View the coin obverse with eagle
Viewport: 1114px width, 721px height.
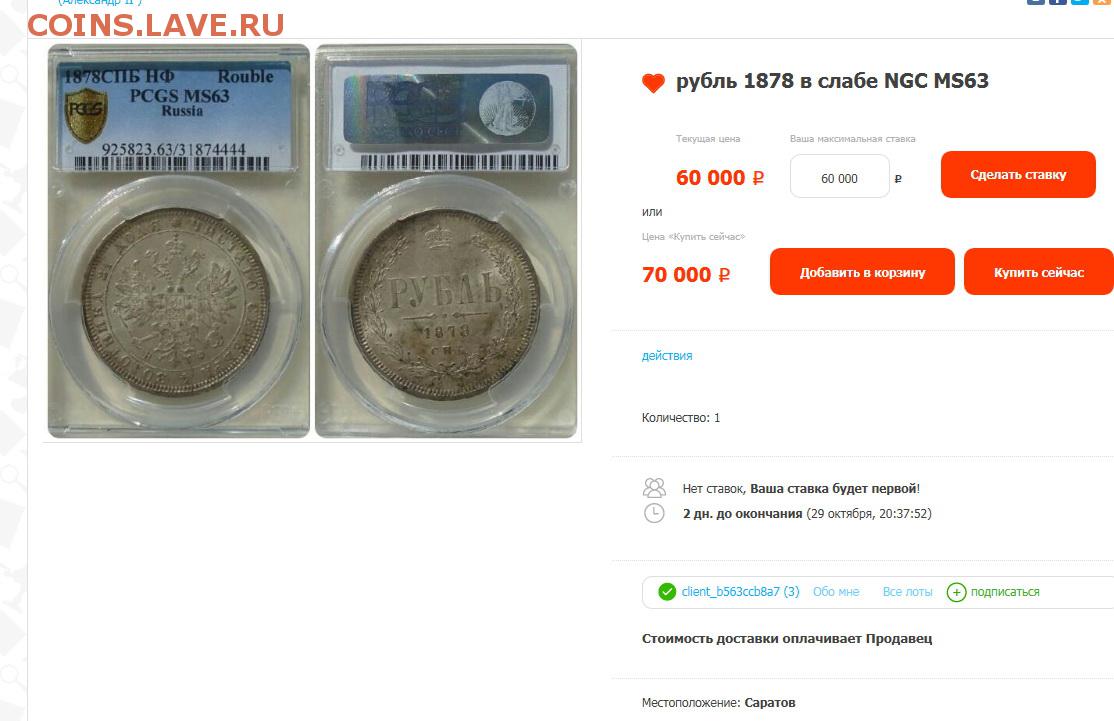(x=175, y=302)
